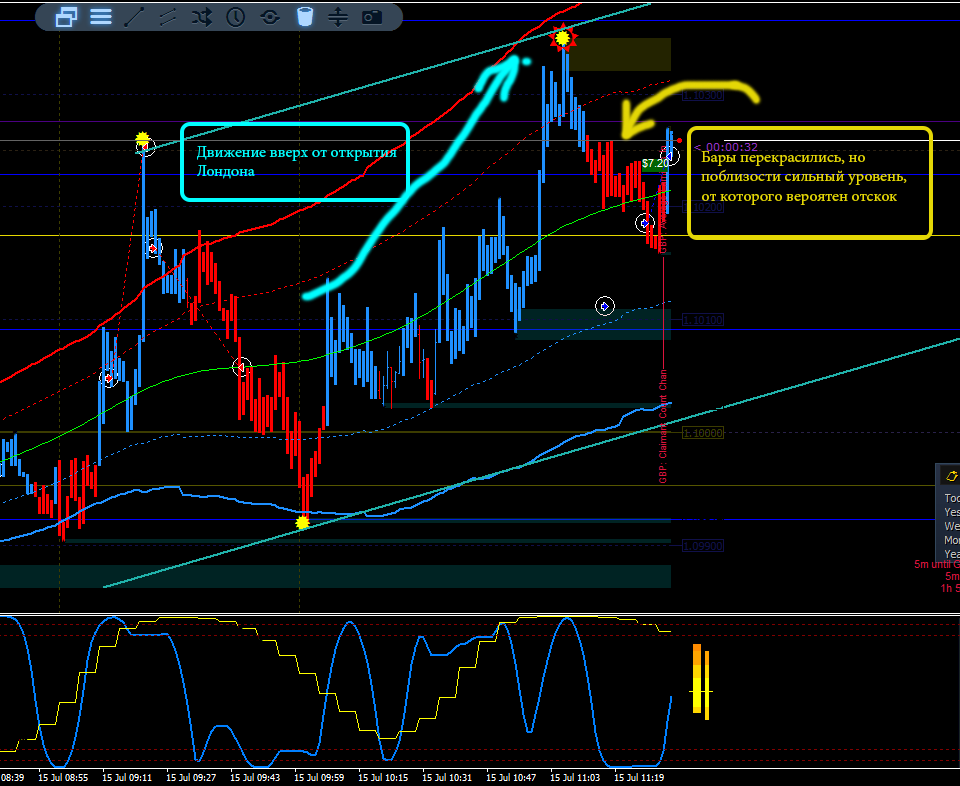Image resolution: width=960 pixels, height=786 pixels.
Task: Select the parallel channel lines tool
Action: point(168,17)
